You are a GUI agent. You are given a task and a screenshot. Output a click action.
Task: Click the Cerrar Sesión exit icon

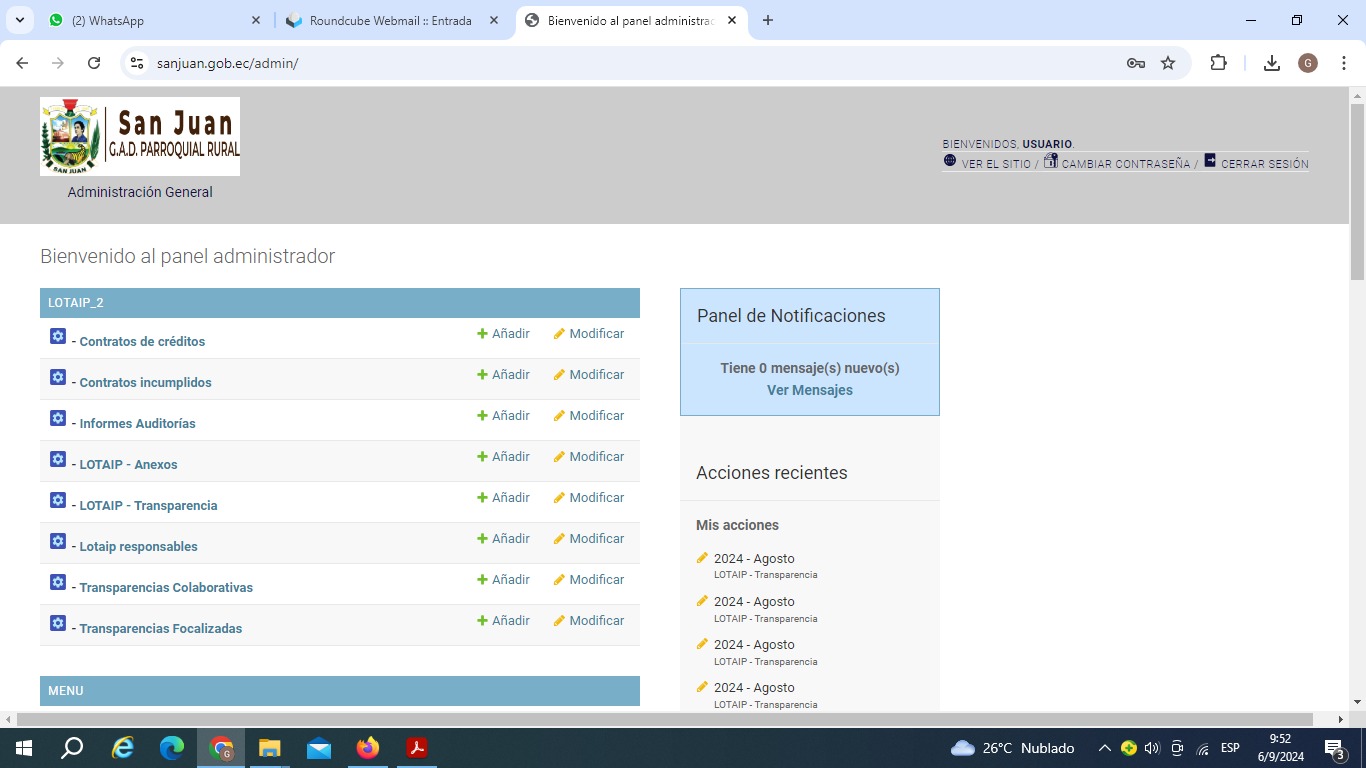(1210, 161)
